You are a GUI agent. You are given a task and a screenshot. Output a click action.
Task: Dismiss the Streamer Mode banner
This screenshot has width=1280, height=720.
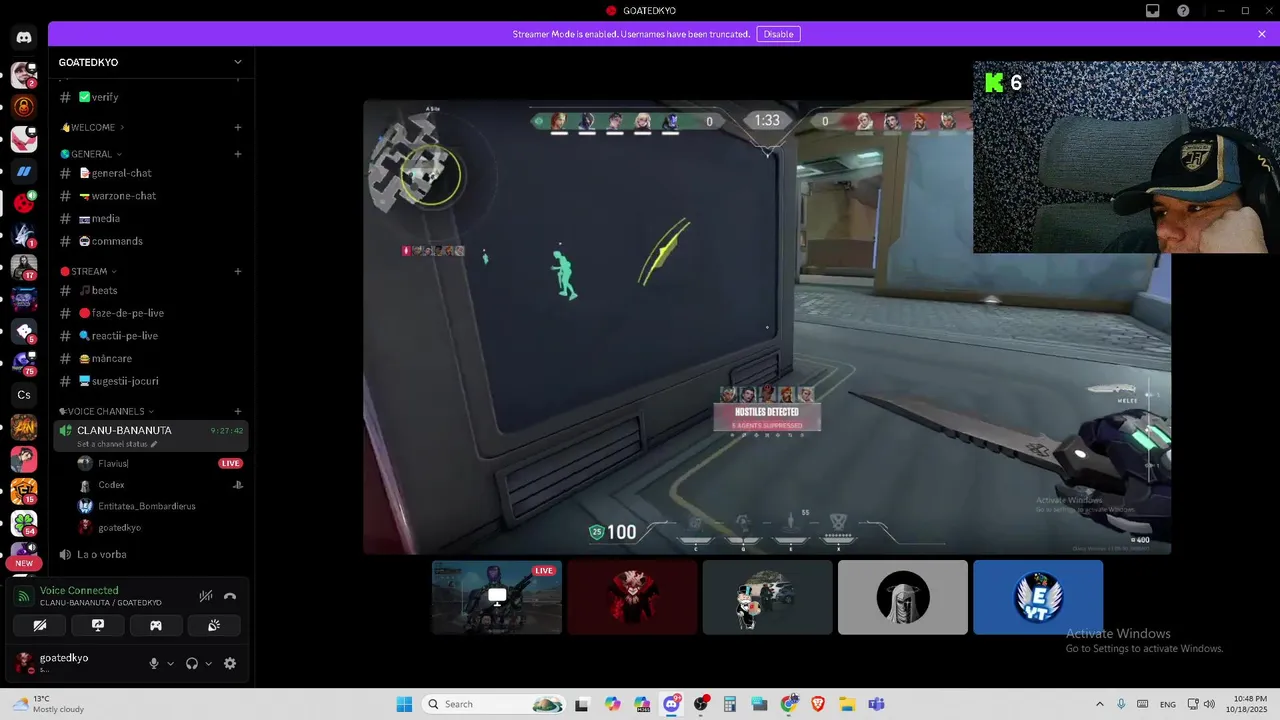[1262, 34]
